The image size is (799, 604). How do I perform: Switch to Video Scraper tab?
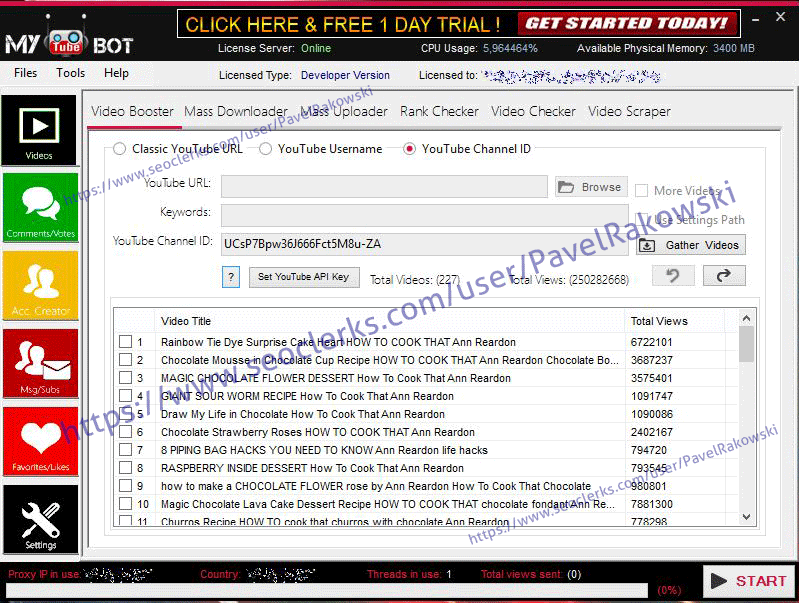coord(629,111)
